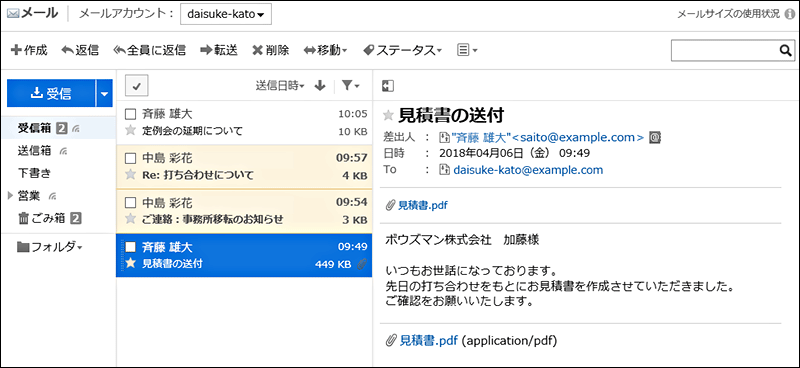Compose new mail with 作成
Screen dimensions: 800x368
click(x=29, y=50)
